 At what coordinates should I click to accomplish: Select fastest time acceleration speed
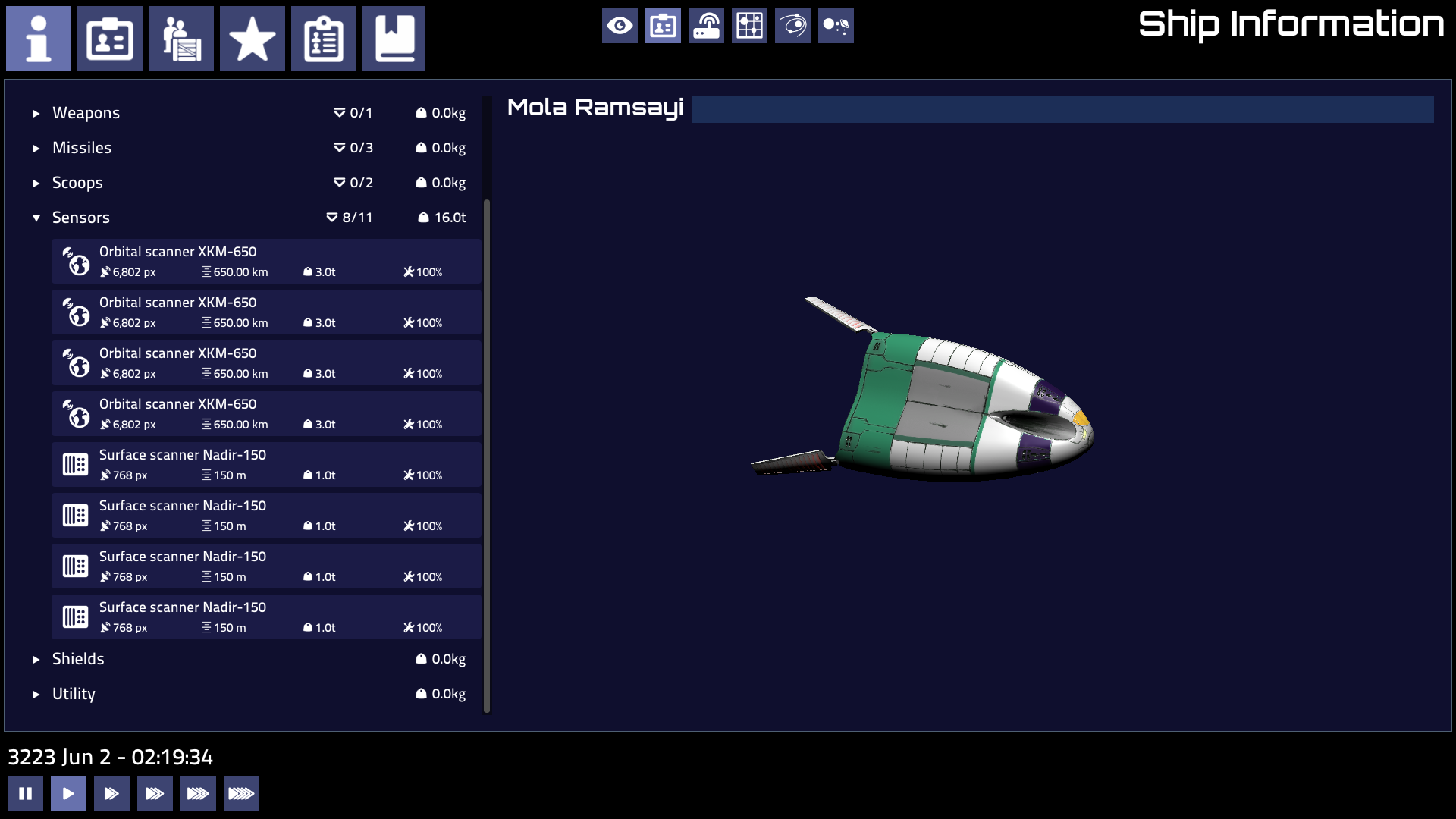click(241, 793)
